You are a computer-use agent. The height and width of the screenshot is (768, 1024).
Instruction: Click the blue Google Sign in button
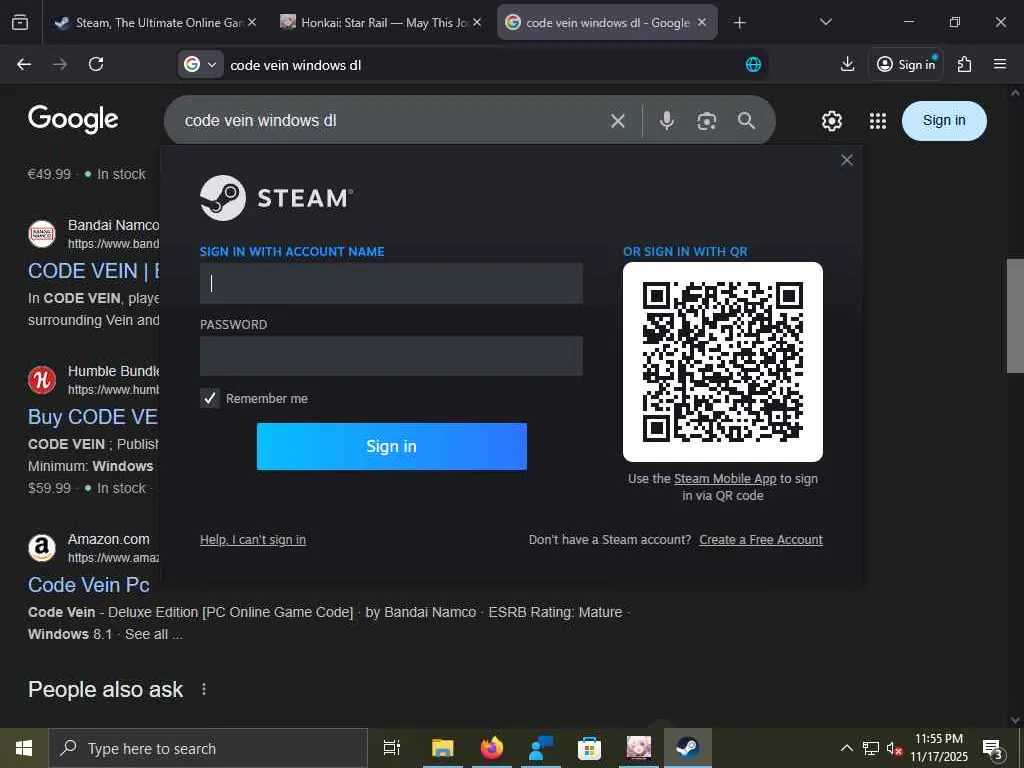pos(944,121)
